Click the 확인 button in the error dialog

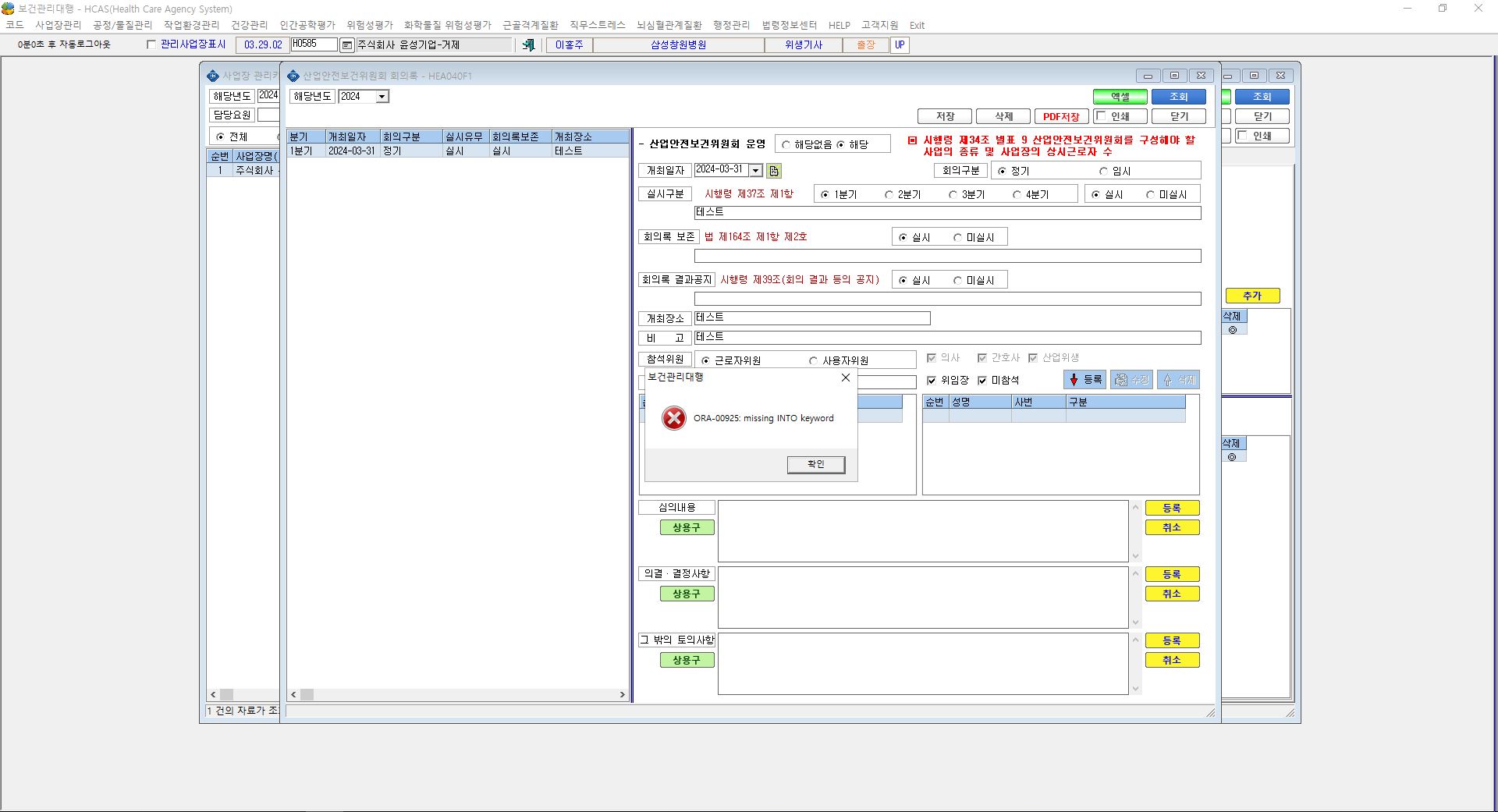[x=816, y=464]
